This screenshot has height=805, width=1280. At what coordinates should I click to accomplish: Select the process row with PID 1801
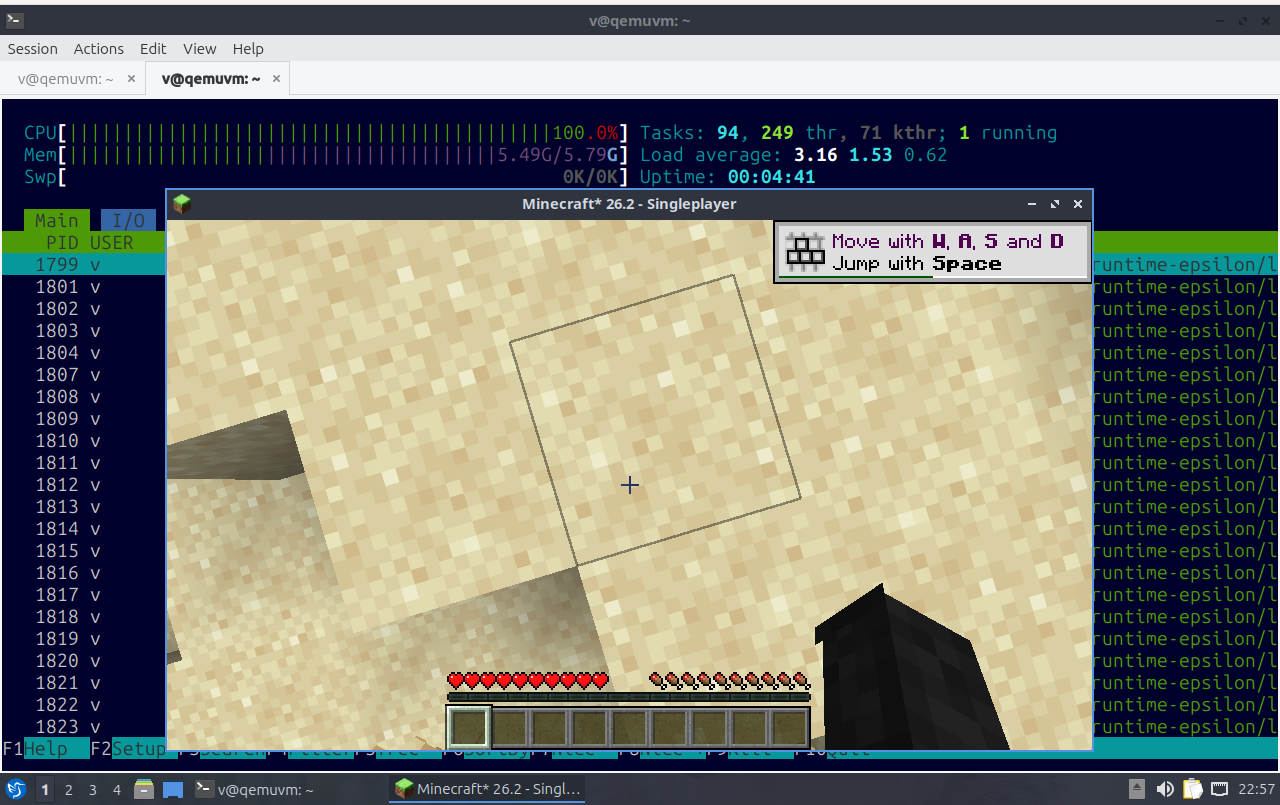[84, 287]
